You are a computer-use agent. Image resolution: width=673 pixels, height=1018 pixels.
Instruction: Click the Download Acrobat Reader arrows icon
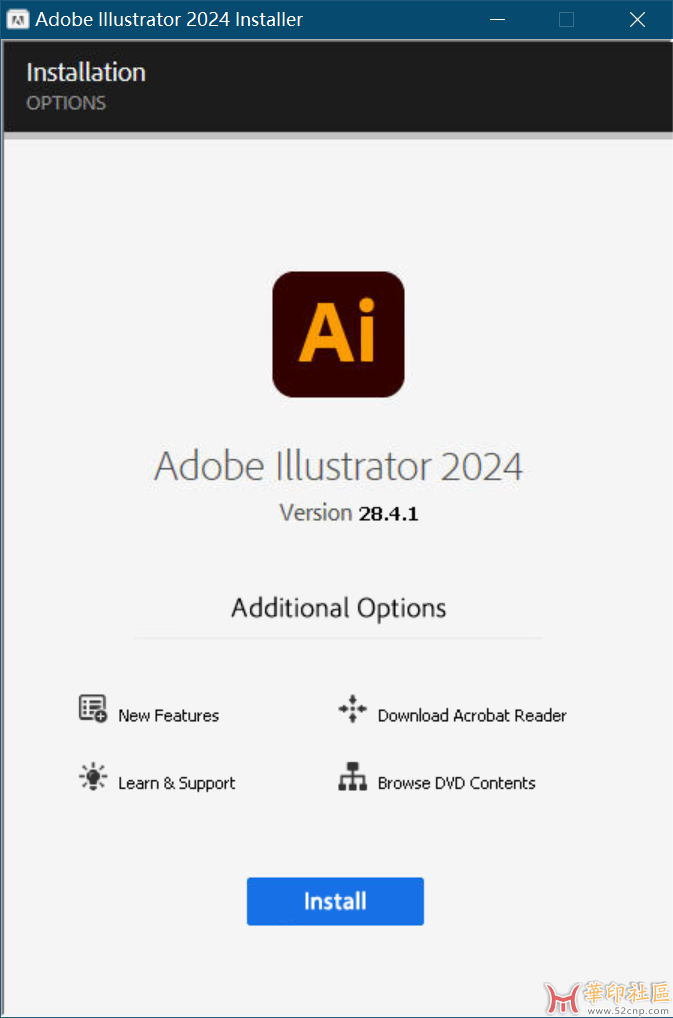[352, 708]
